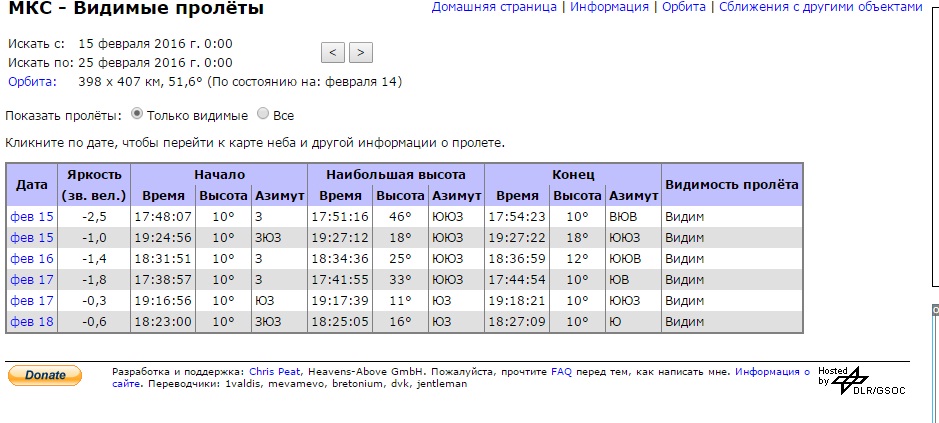Click the brightness value '-1,4'
This screenshot has height=423, width=939.
(x=94, y=259)
